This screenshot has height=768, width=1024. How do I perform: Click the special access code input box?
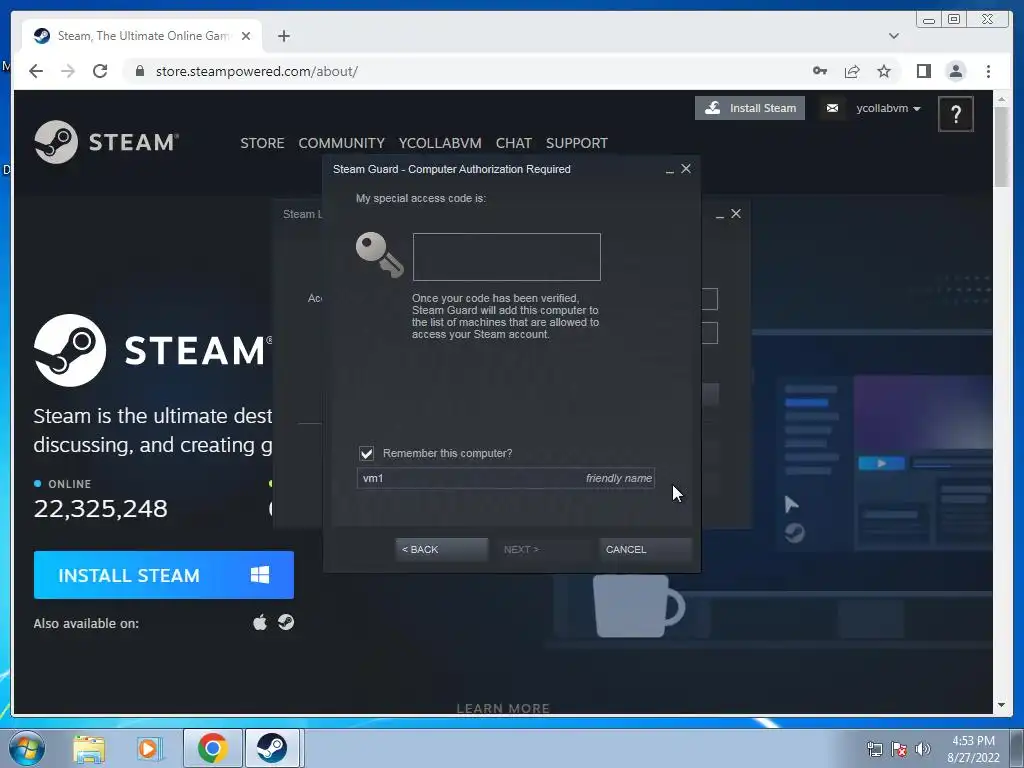point(507,257)
